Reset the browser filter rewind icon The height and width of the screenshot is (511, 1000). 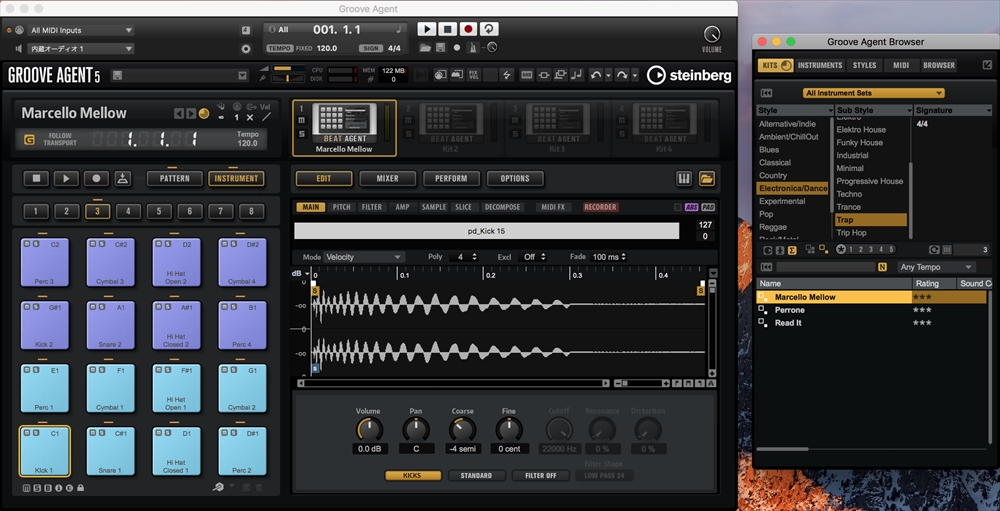click(767, 93)
